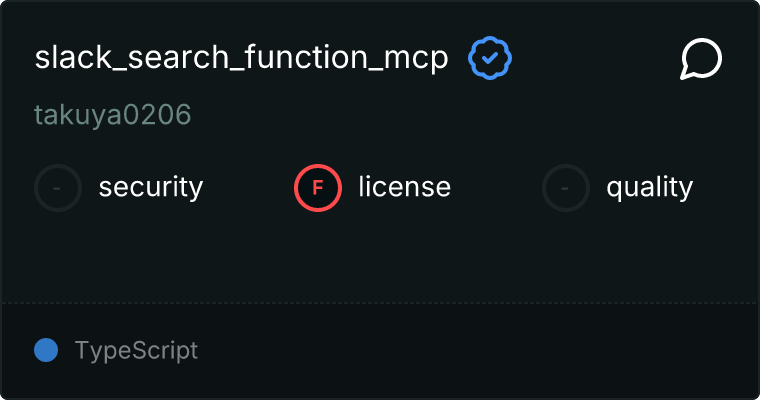This screenshot has height=400, width=760.
Task: Select the license rating label
Action: pyautogui.click(x=404, y=187)
